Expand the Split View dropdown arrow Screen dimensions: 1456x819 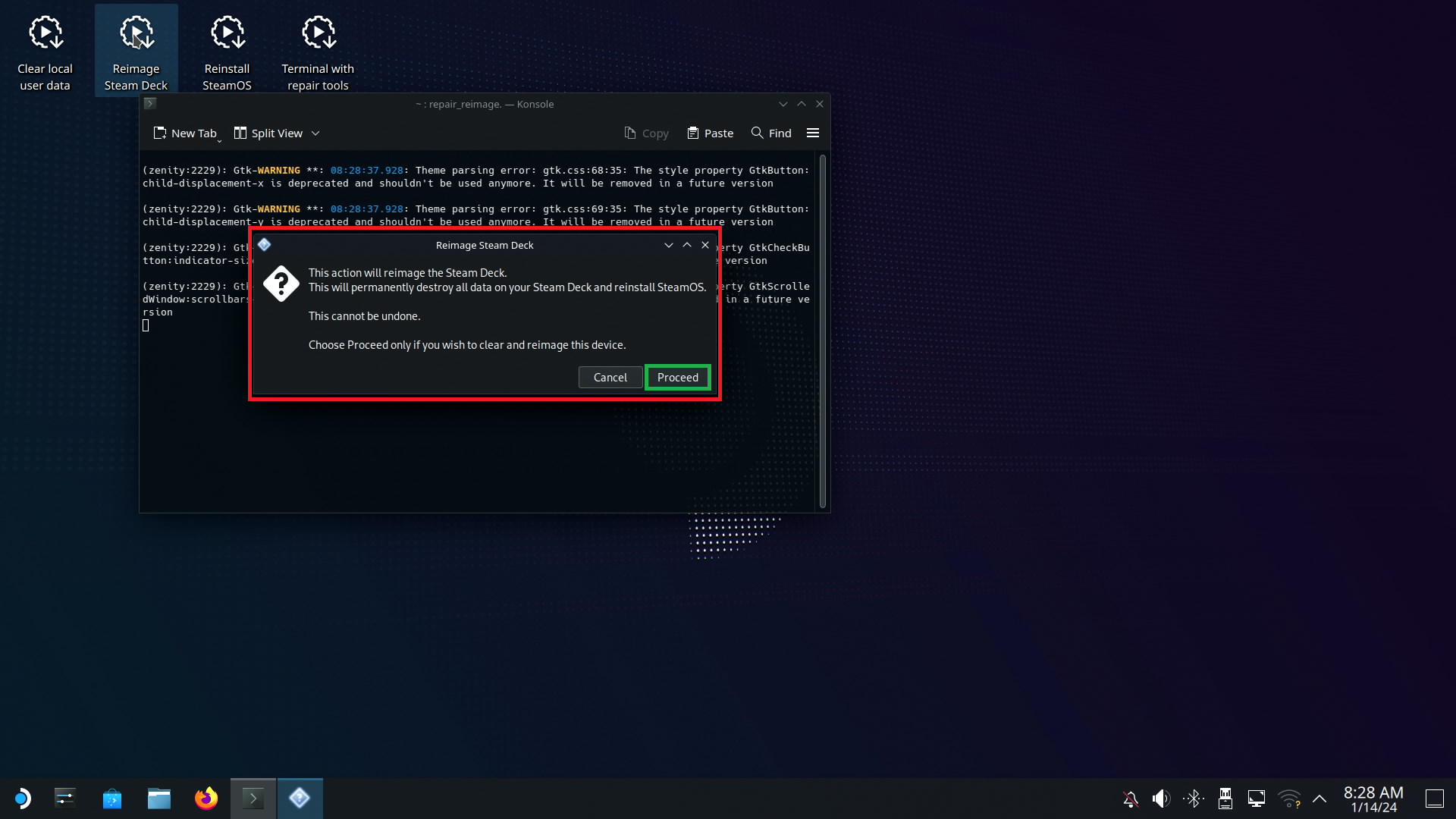(x=315, y=133)
